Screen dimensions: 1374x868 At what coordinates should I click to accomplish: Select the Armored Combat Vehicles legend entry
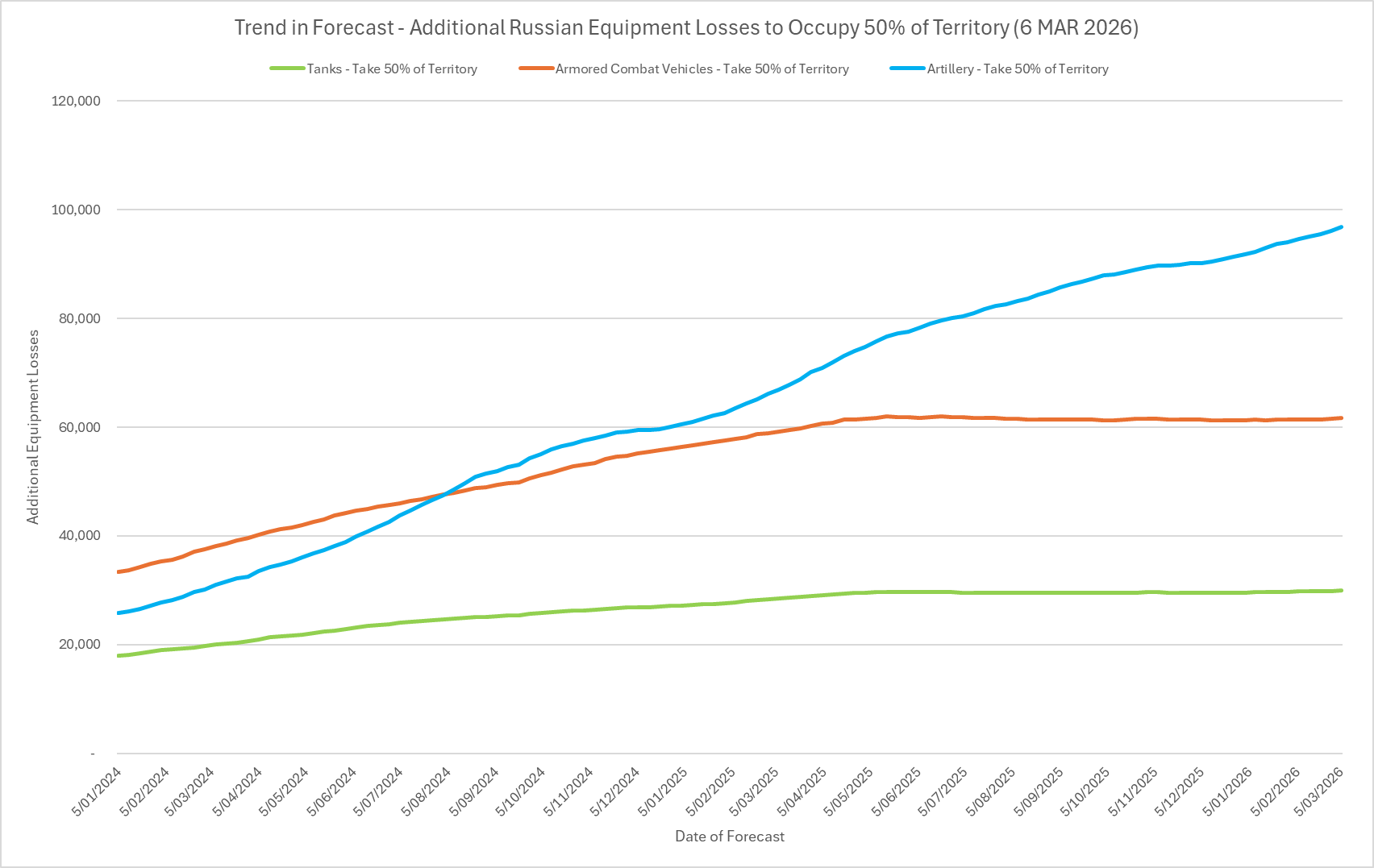coord(702,69)
